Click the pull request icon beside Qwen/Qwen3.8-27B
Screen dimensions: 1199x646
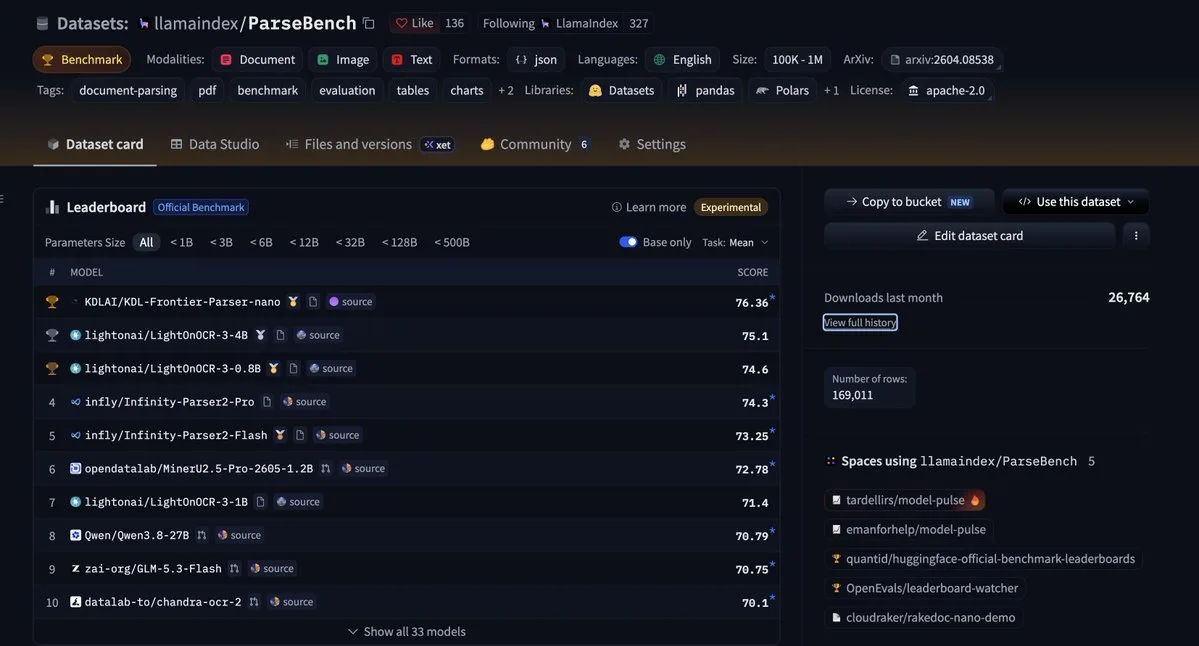tap(202, 535)
